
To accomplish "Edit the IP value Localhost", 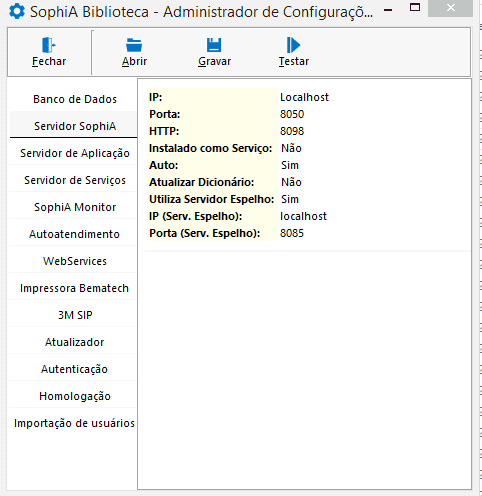I will click(x=304, y=97).
